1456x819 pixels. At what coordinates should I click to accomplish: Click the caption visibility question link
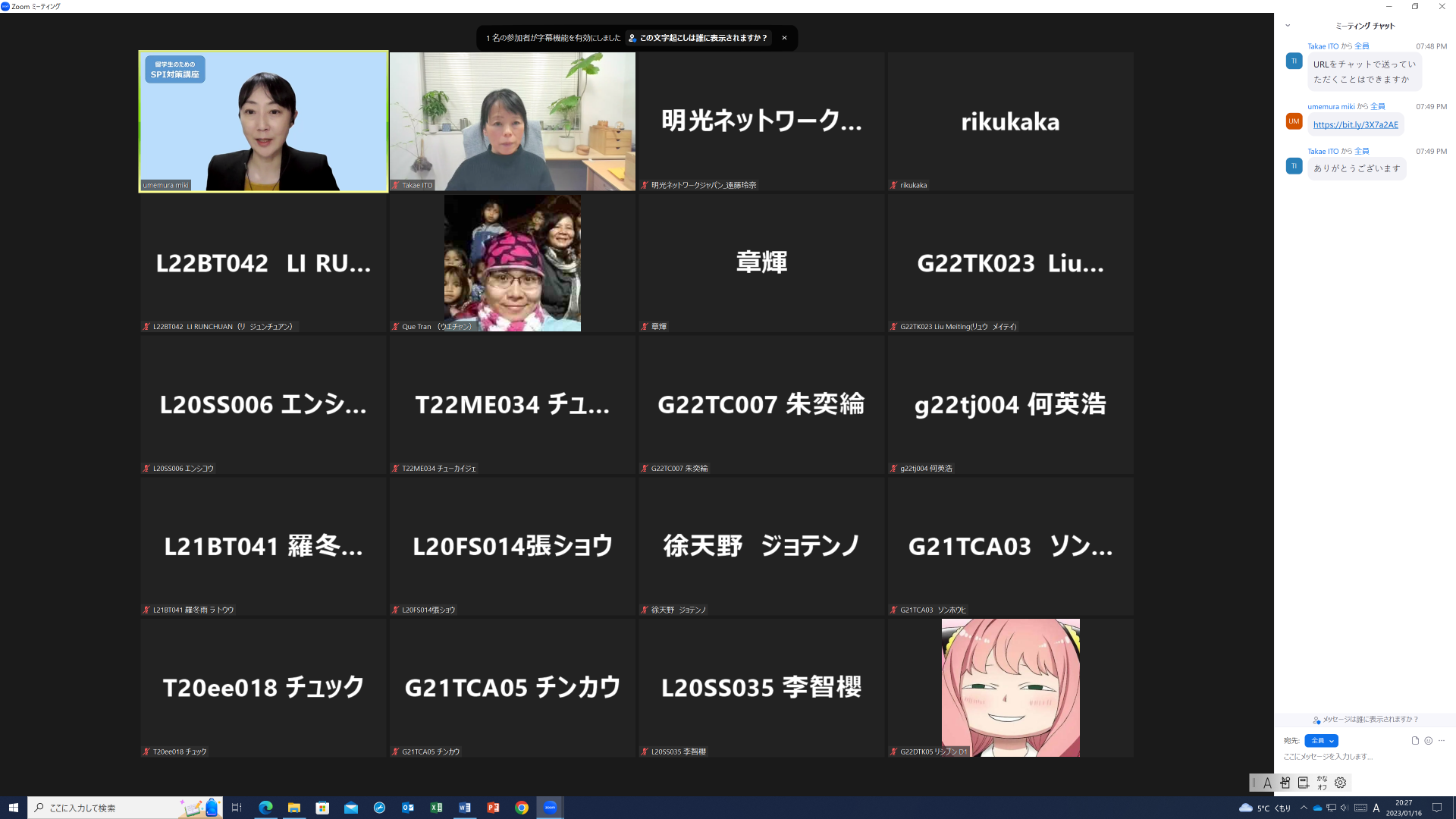pos(698,38)
